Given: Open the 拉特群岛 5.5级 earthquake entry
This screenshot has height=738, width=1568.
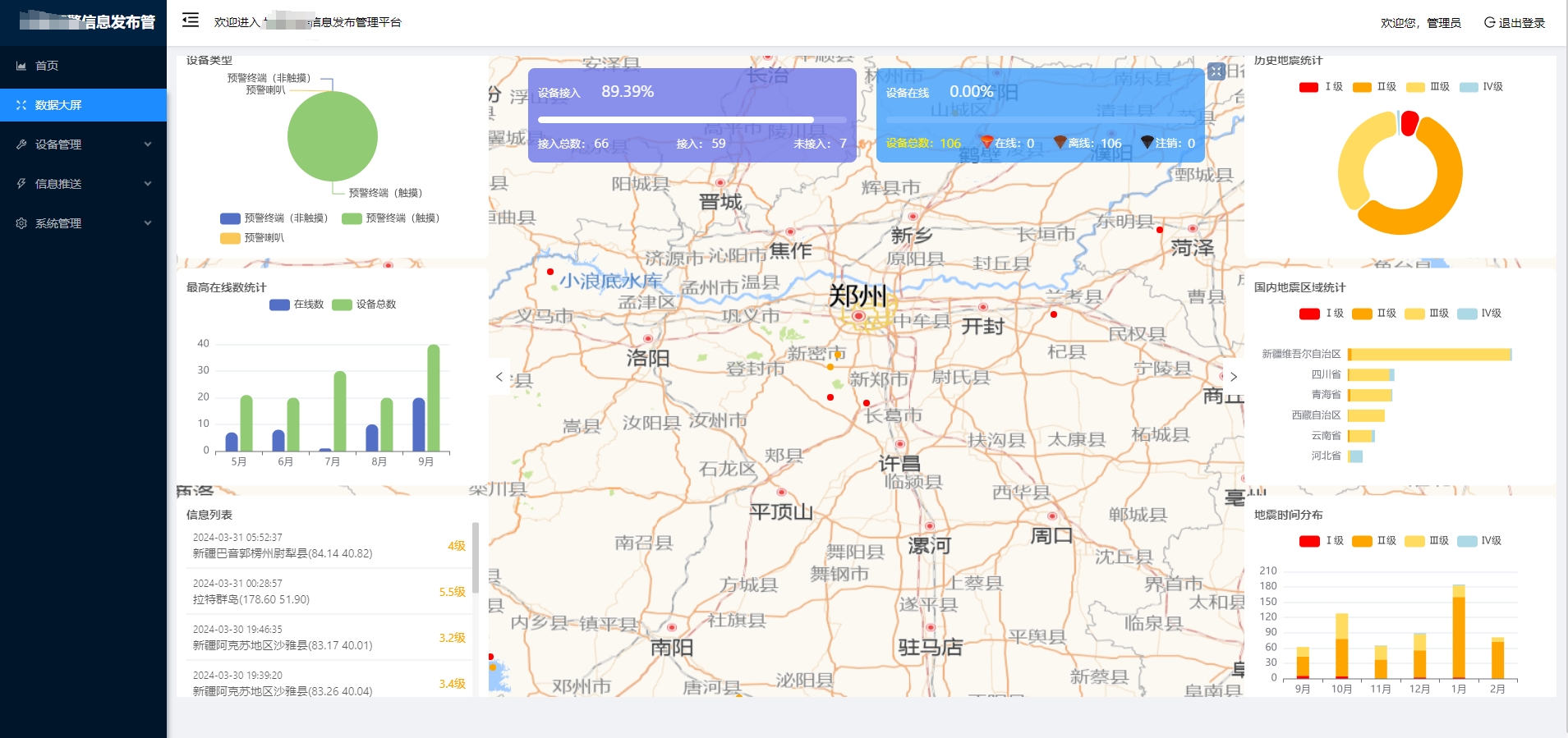Looking at the screenshot, I should coord(329,591).
